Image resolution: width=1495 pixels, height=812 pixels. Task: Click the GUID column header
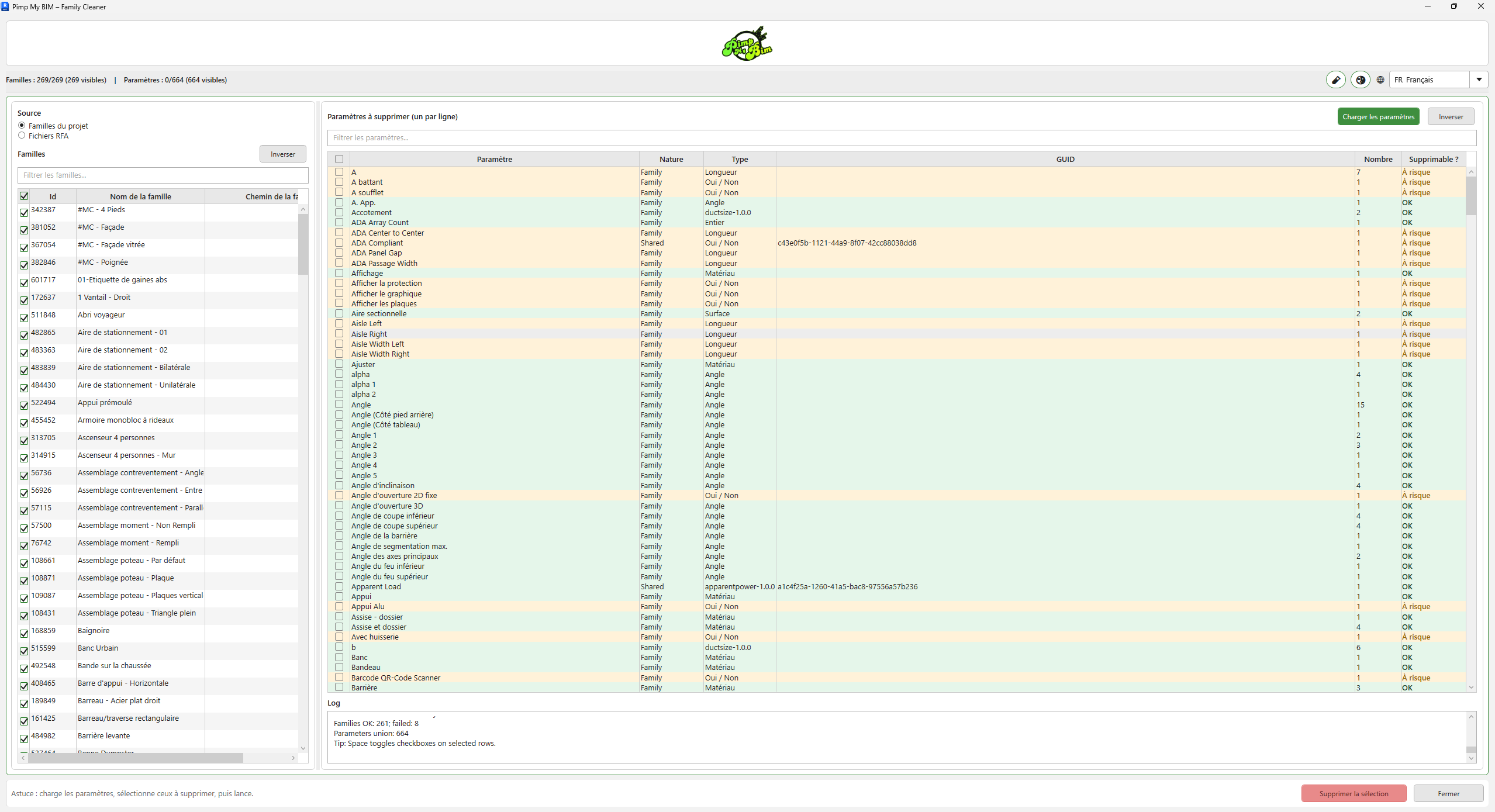click(1065, 159)
